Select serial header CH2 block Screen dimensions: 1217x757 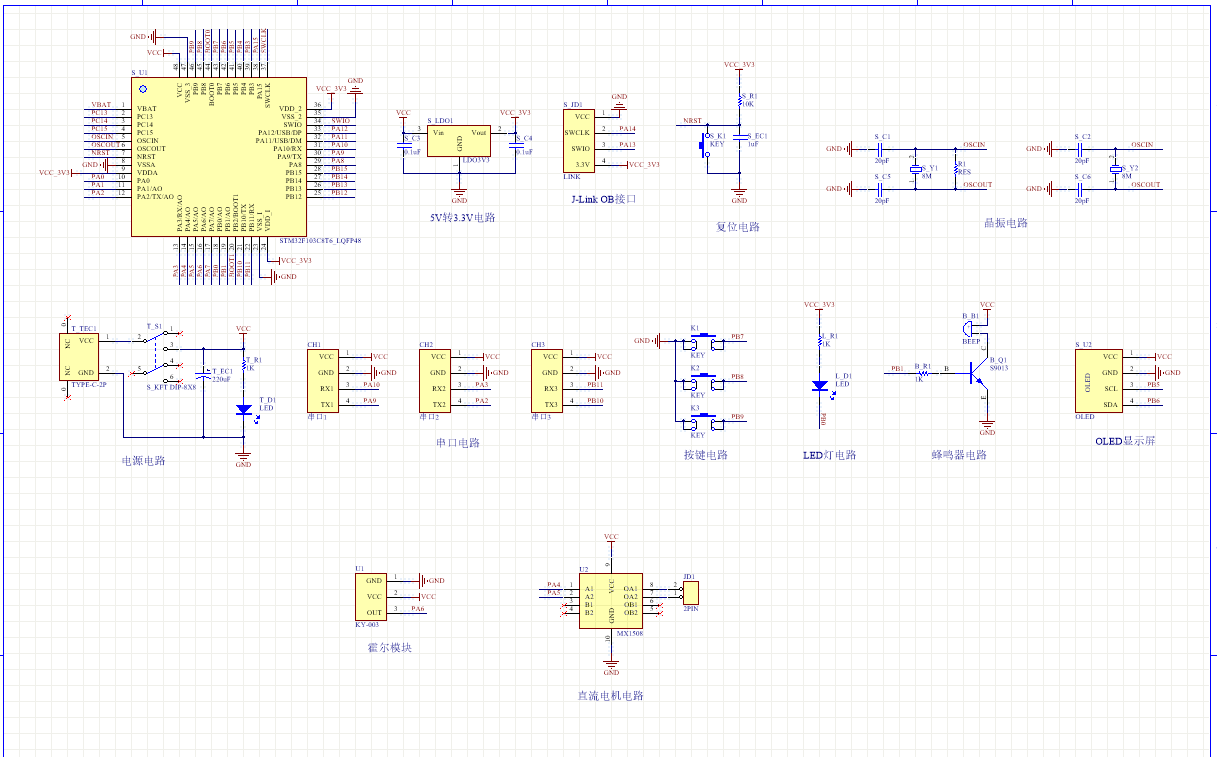pos(435,380)
